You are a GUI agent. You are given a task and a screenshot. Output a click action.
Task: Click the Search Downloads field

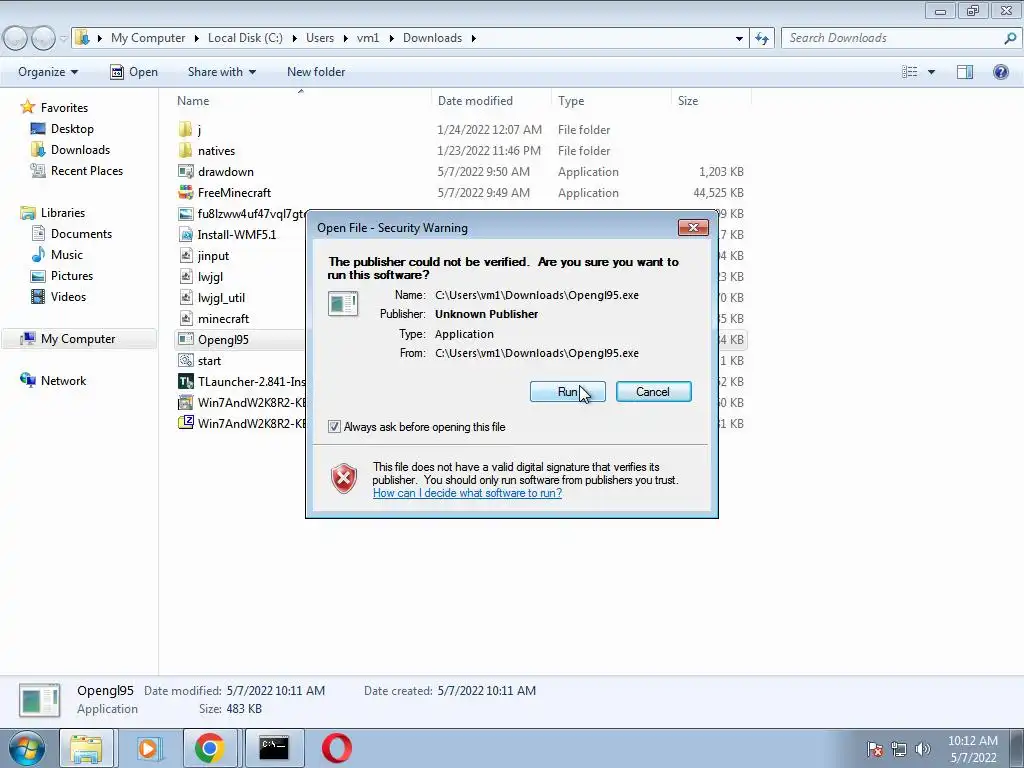click(x=893, y=38)
